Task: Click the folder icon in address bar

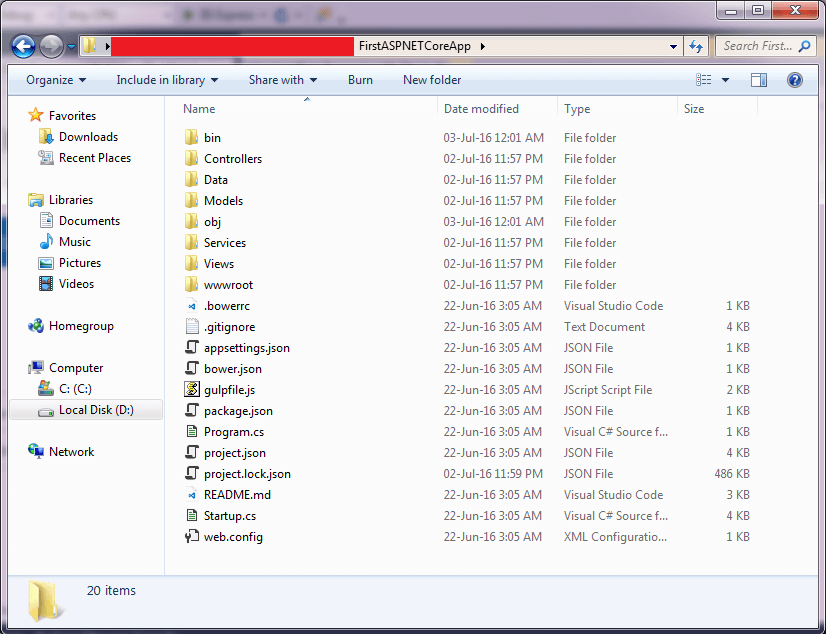Action: click(89, 46)
